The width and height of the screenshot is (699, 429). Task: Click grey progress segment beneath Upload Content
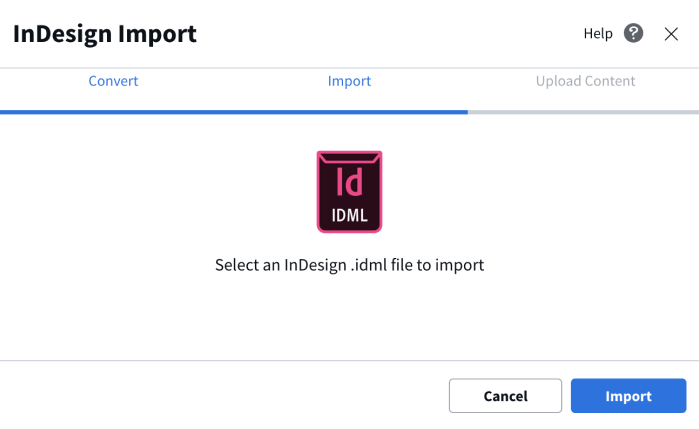tap(583, 112)
